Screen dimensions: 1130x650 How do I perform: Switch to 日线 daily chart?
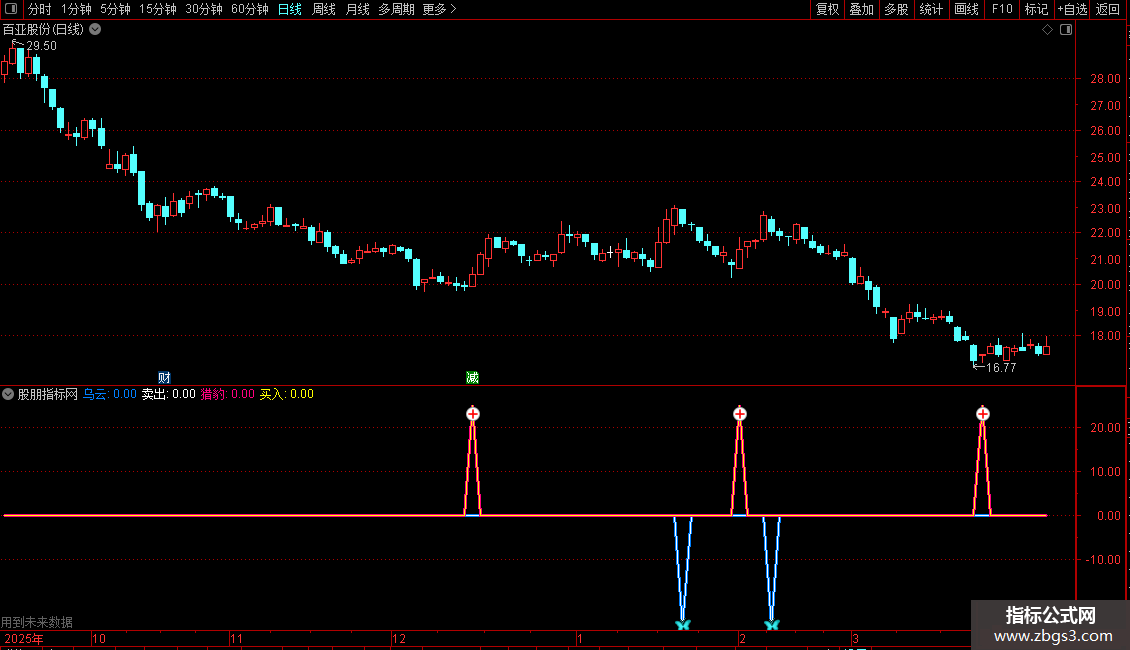click(290, 9)
